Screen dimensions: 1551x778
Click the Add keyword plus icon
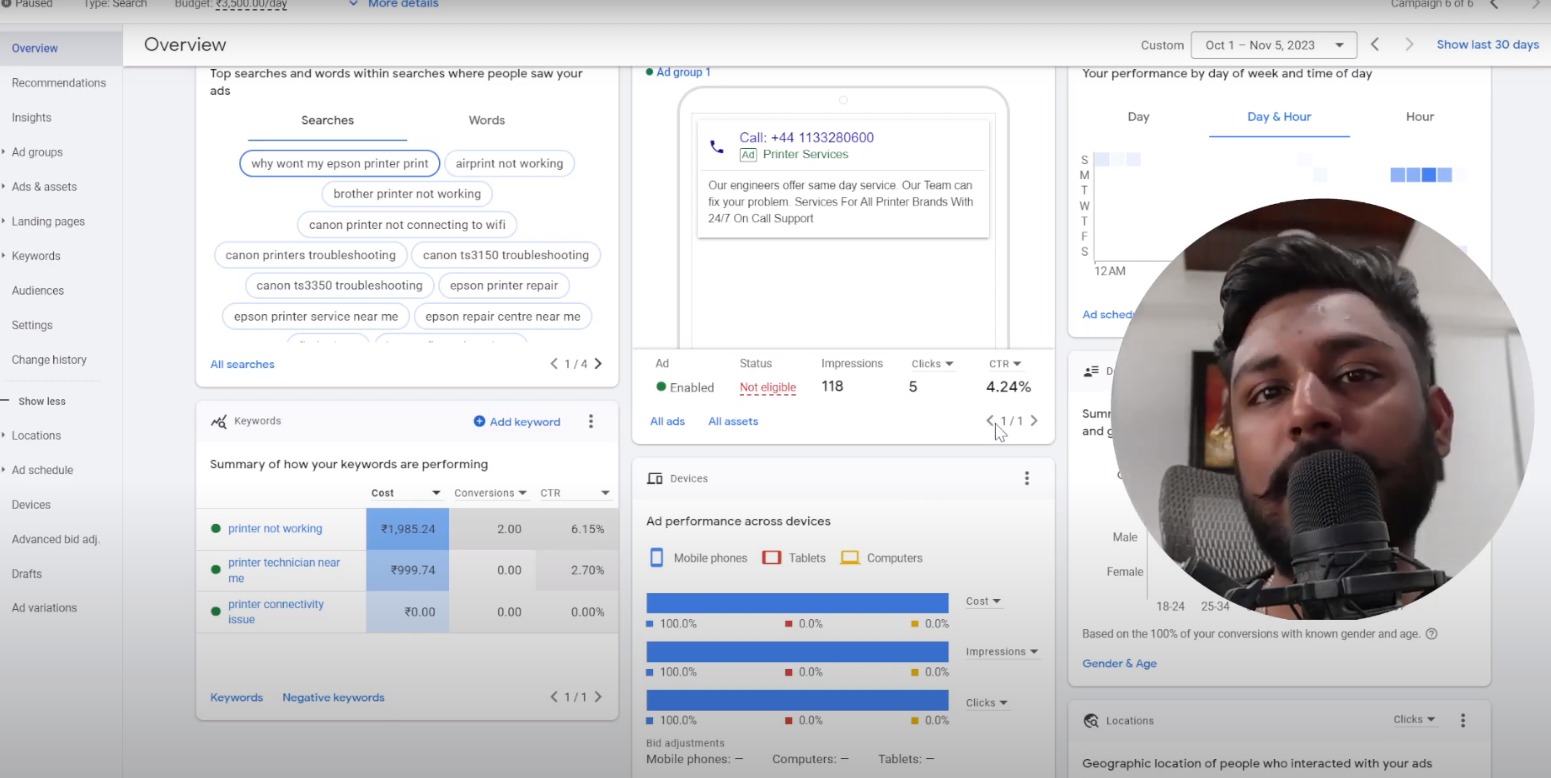pos(479,422)
